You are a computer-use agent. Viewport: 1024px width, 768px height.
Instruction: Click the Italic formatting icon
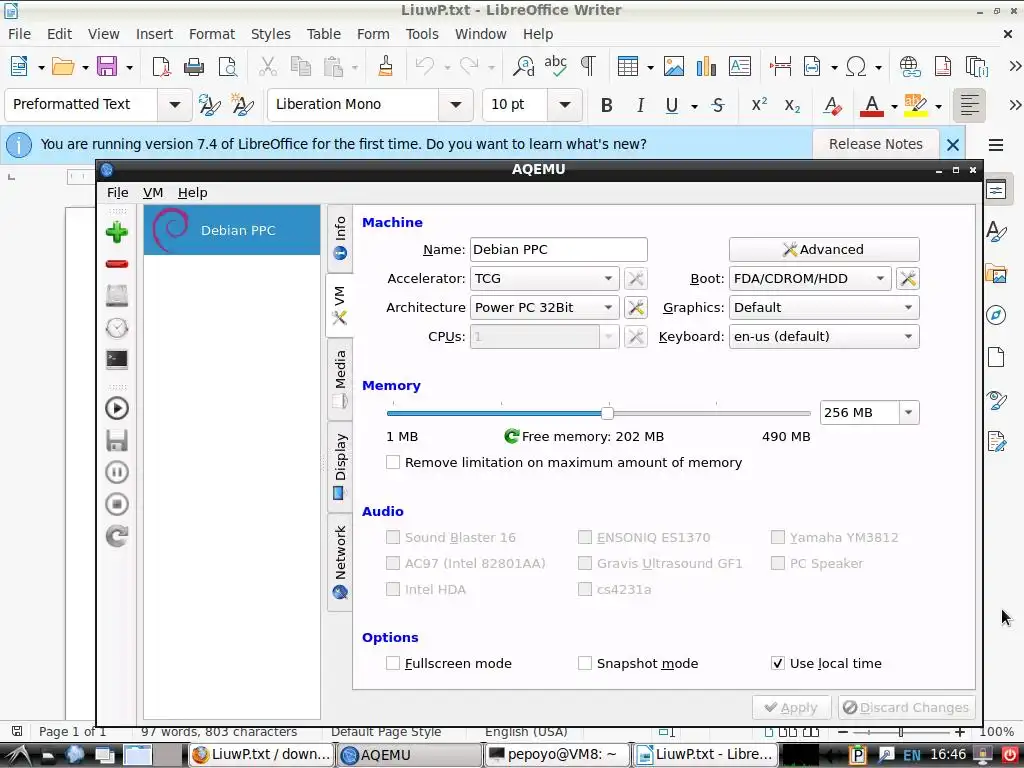pyautogui.click(x=640, y=105)
